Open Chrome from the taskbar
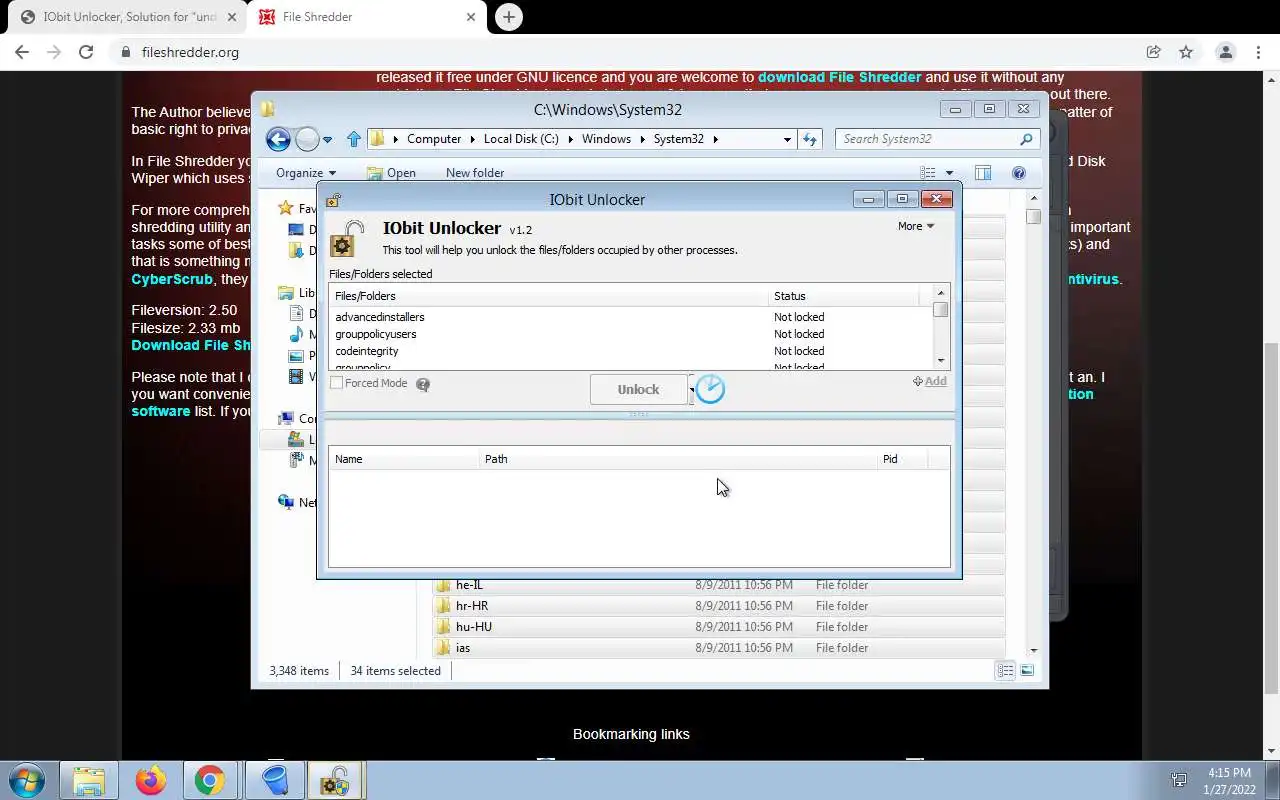The height and width of the screenshot is (800, 1280). (x=210, y=780)
